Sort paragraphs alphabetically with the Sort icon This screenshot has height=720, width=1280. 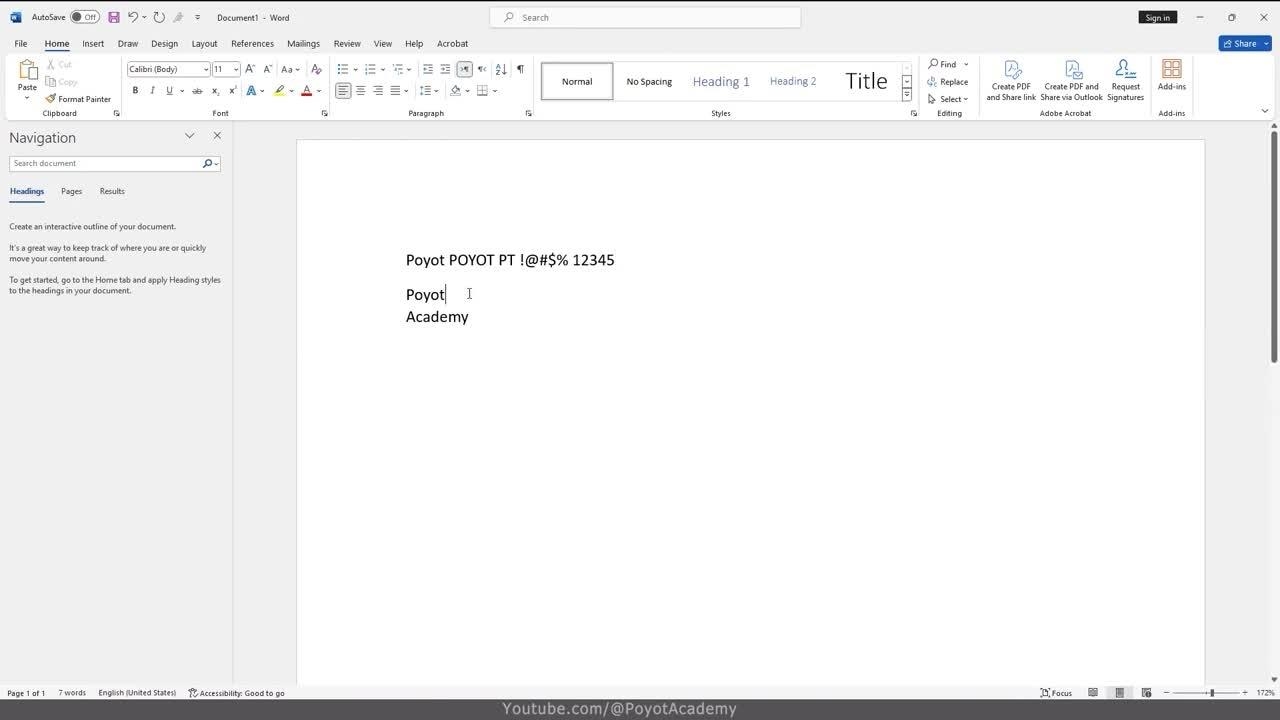(x=501, y=69)
